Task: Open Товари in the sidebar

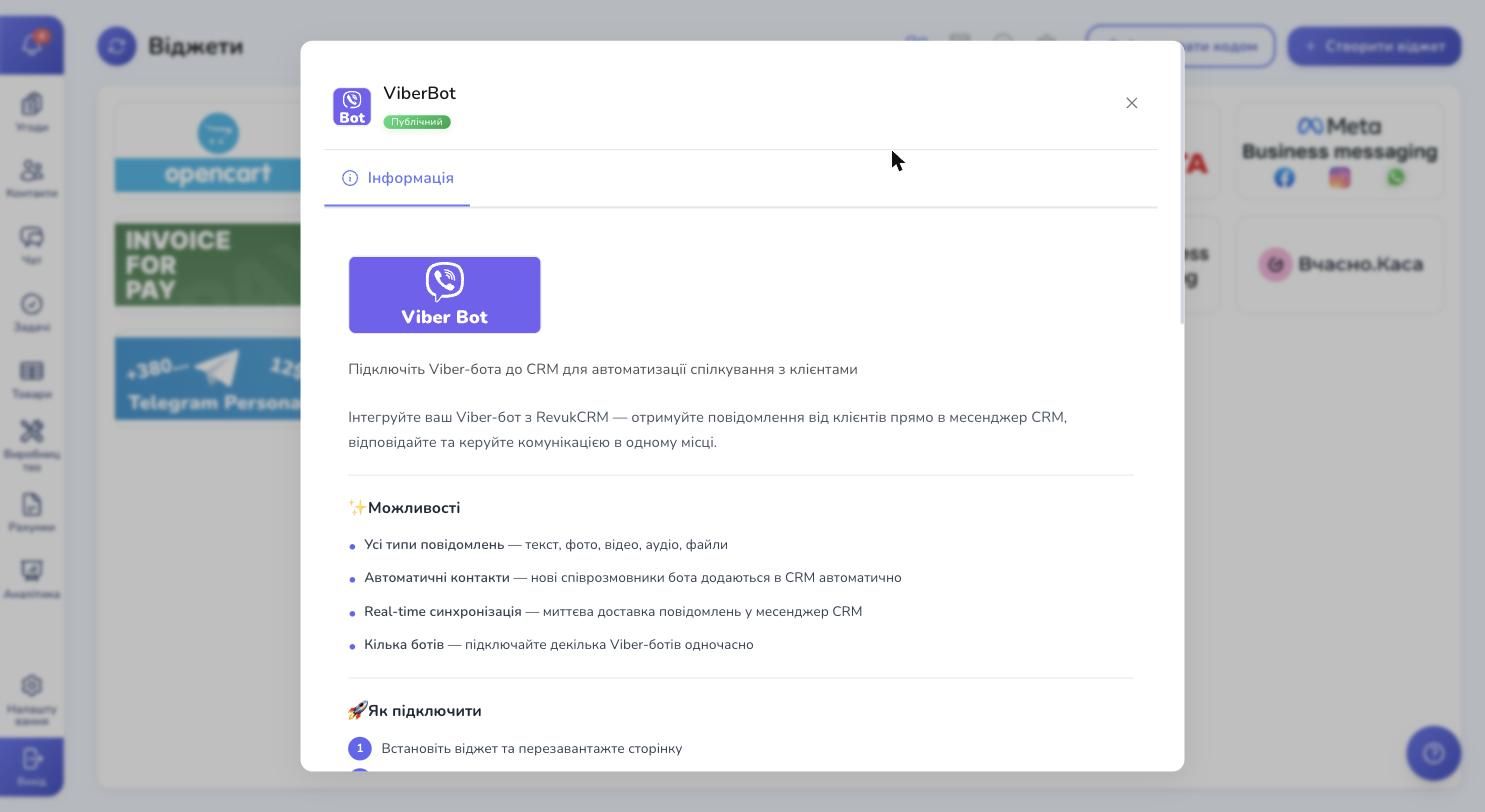Action: [x=32, y=379]
